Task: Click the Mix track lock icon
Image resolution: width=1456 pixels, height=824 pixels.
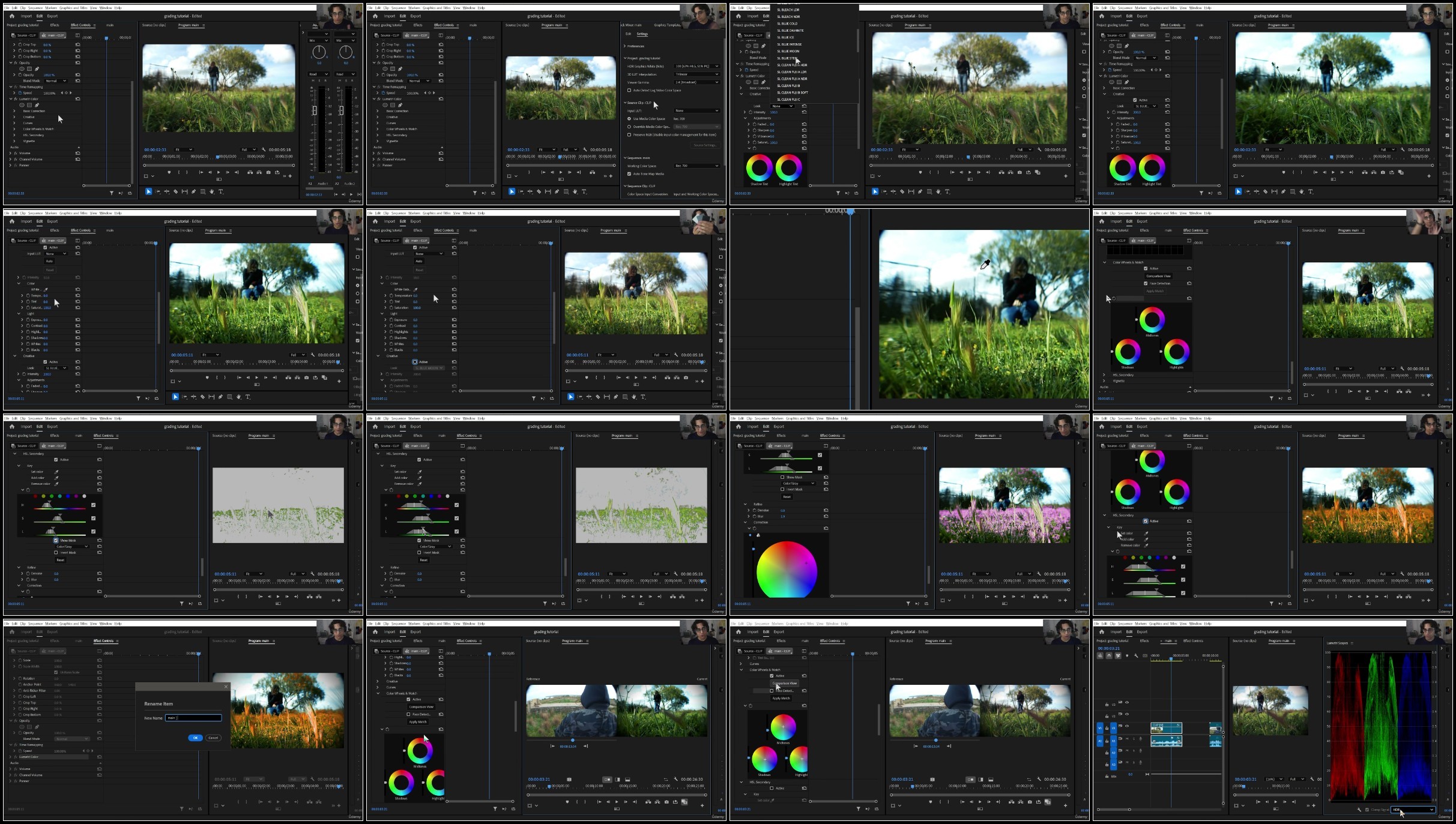Action: tap(1107, 776)
